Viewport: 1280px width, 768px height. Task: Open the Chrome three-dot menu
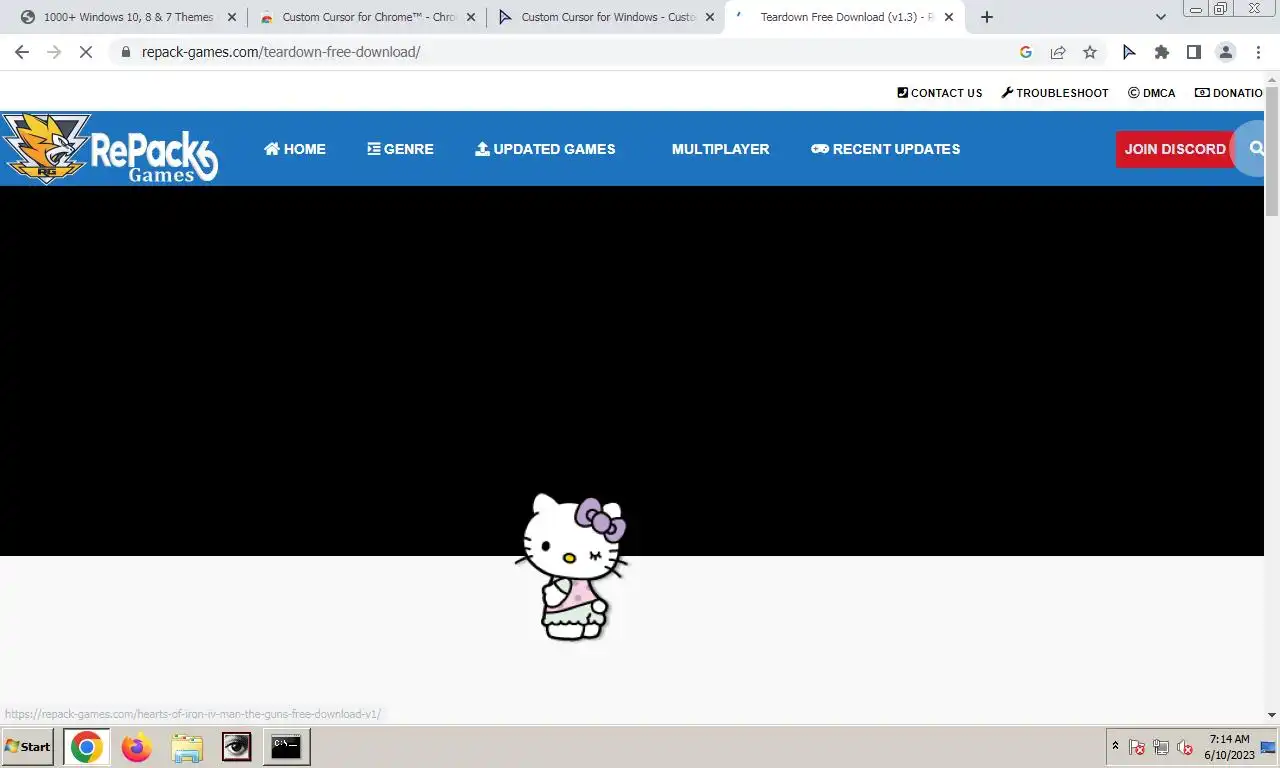(x=1257, y=52)
